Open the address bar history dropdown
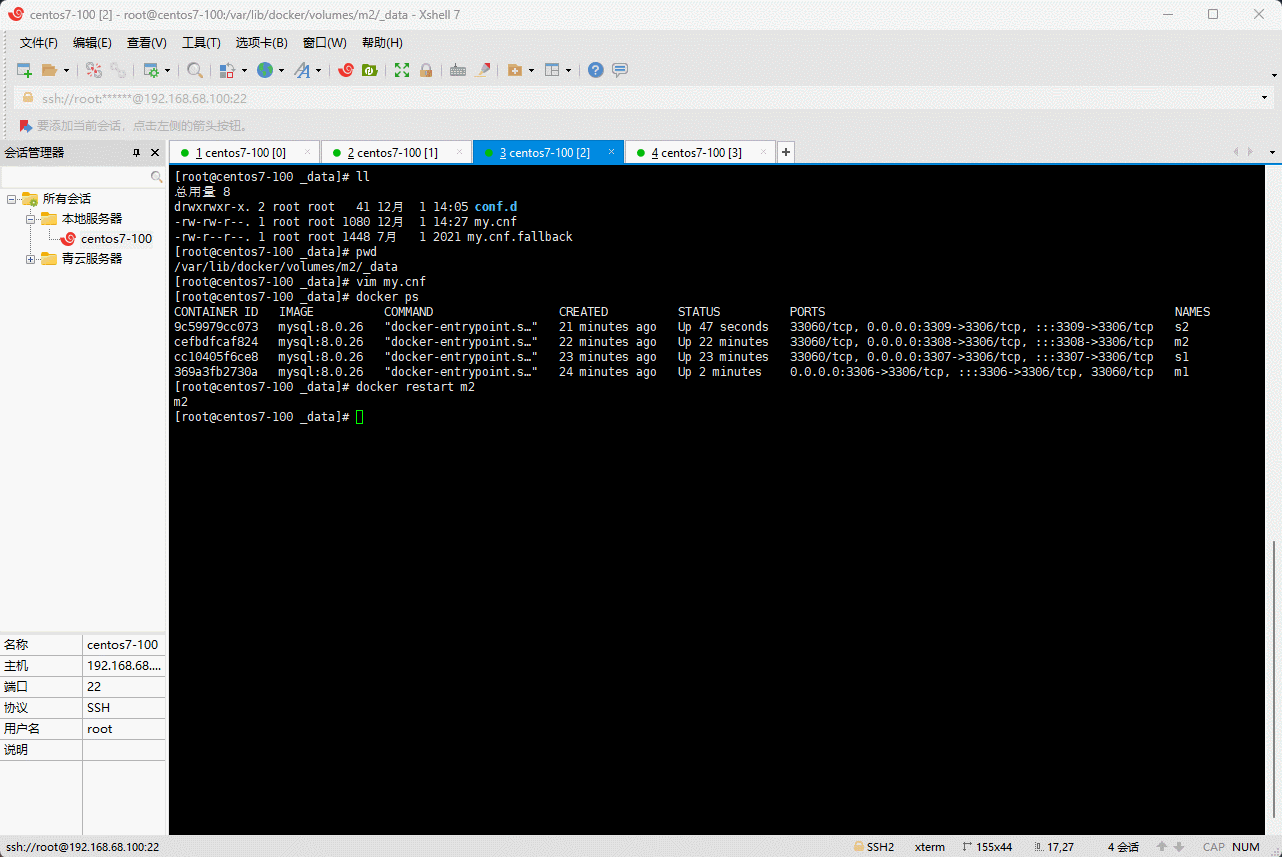This screenshot has width=1282, height=857. click(1265, 98)
